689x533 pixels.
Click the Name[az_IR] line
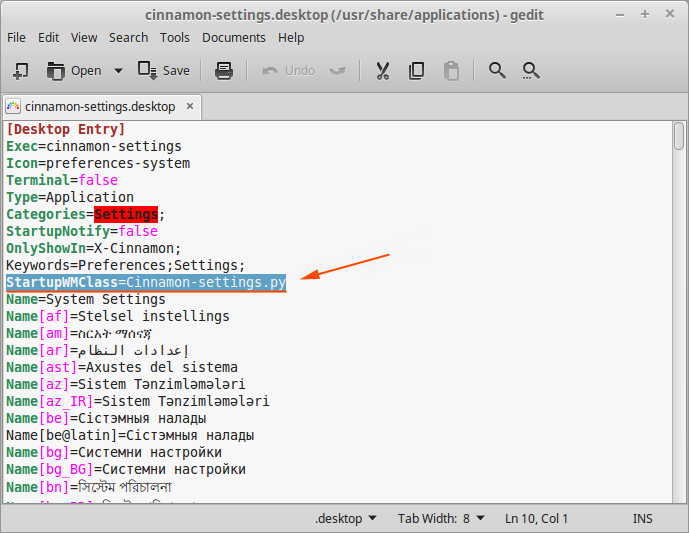[138, 402]
